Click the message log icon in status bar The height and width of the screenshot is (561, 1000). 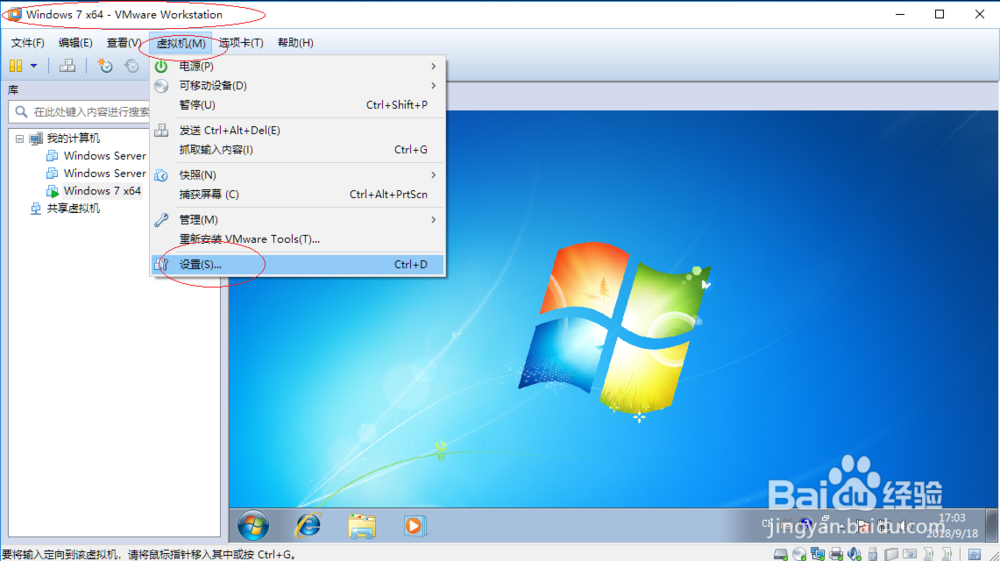pyautogui.click(x=974, y=554)
